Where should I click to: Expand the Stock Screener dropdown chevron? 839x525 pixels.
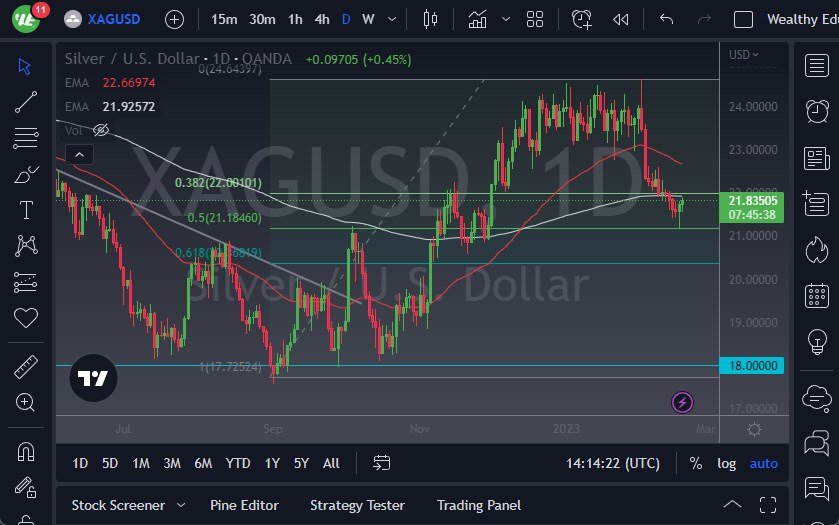[x=181, y=505]
